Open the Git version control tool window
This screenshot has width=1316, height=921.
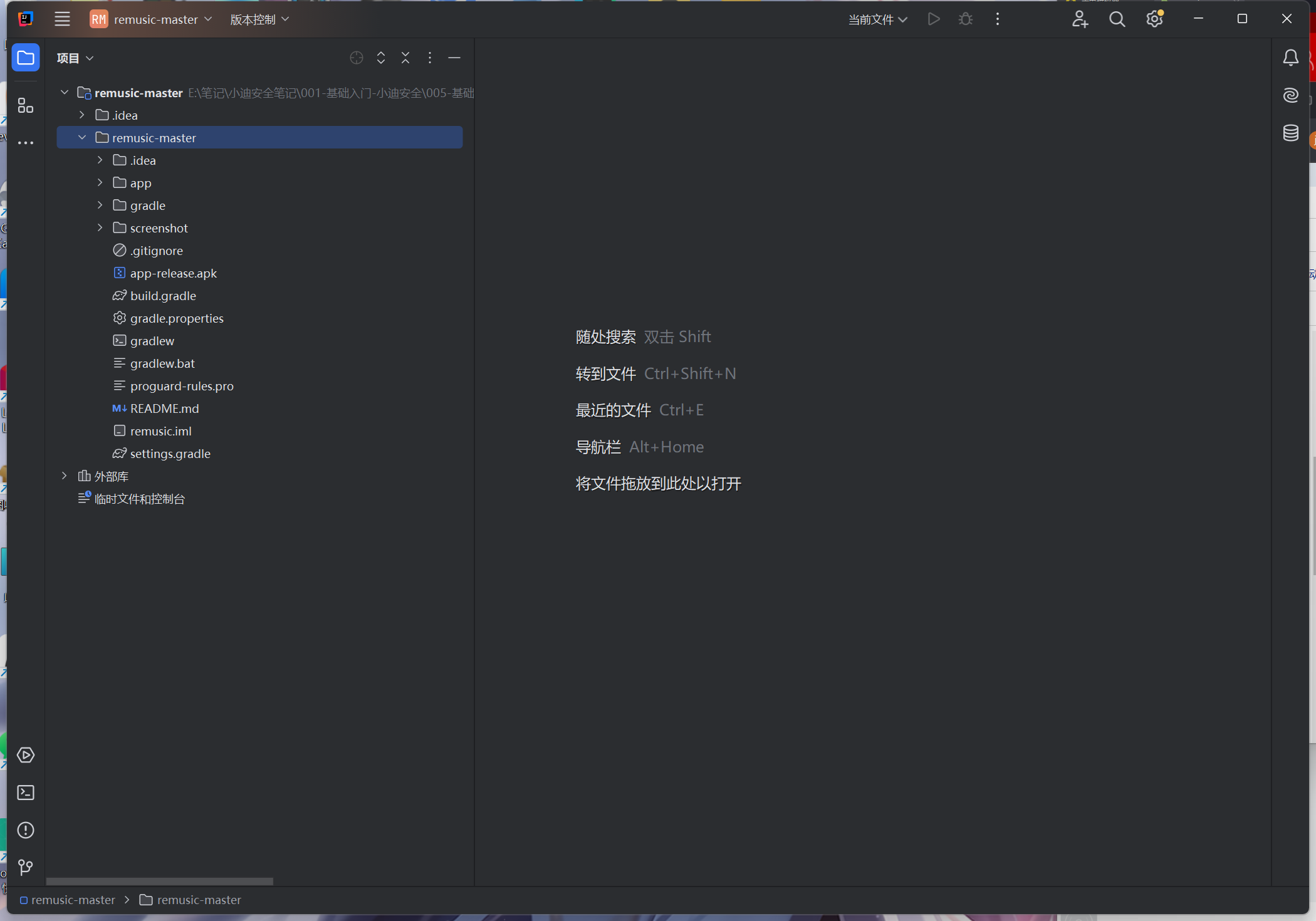[x=26, y=867]
